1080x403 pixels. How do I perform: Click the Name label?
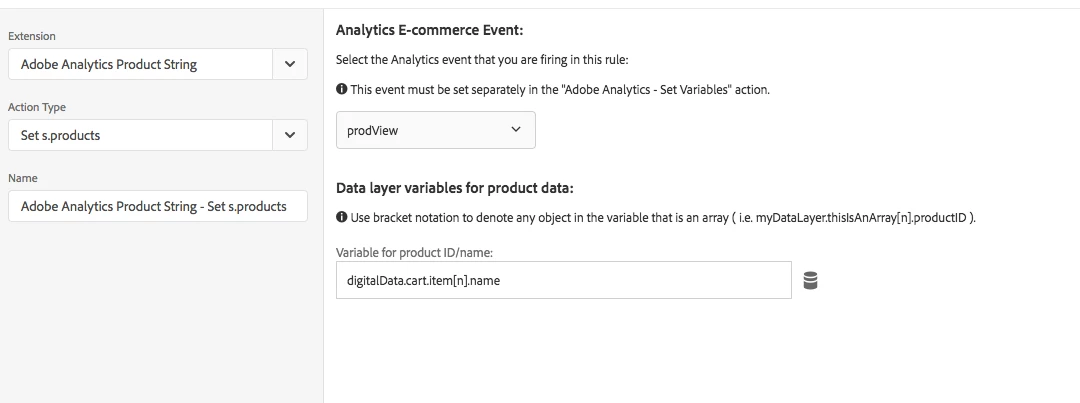pos(23,178)
